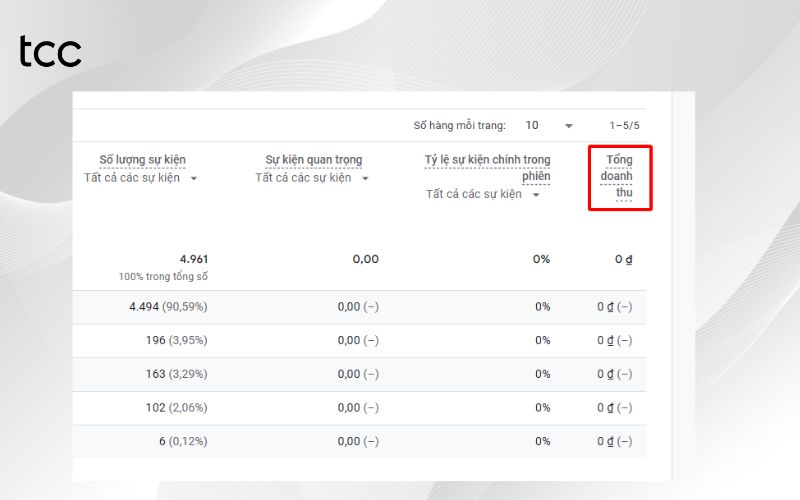Sort by Sự kiện quan trọng column header

pos(314,160)
